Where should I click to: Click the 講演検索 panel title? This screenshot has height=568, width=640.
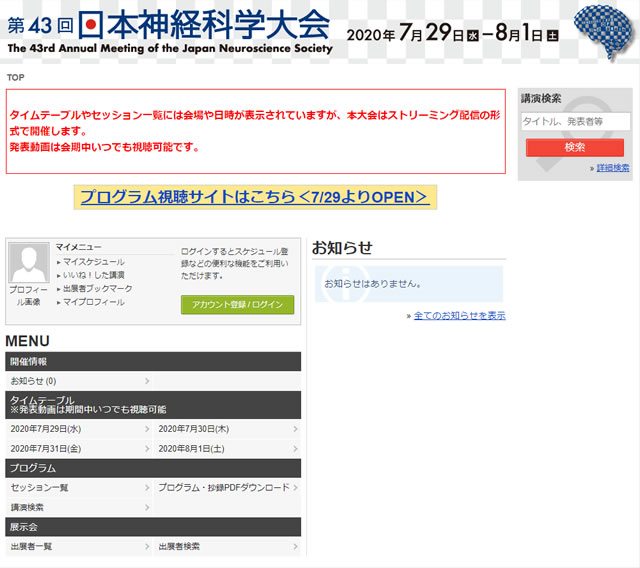pos(541,98)
